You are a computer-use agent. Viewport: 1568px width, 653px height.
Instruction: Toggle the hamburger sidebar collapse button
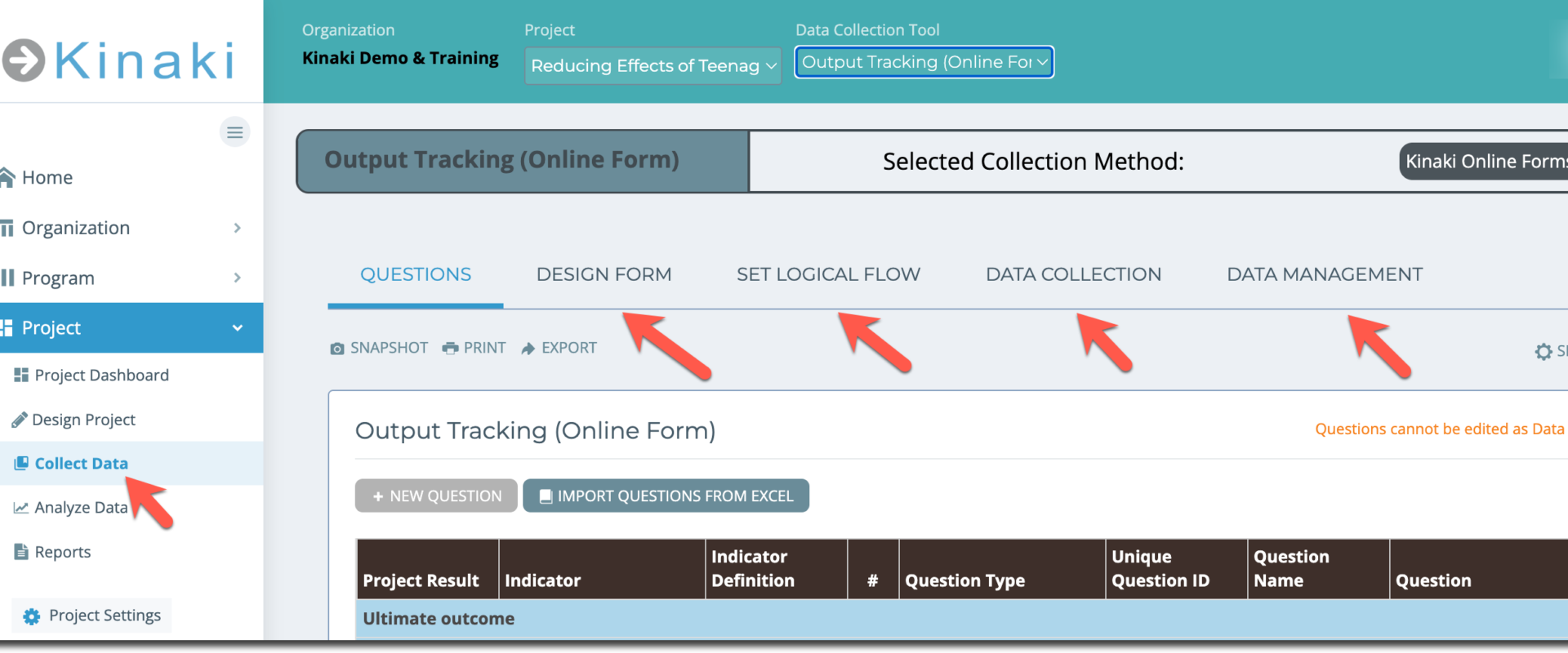click(x=235, y=132)
